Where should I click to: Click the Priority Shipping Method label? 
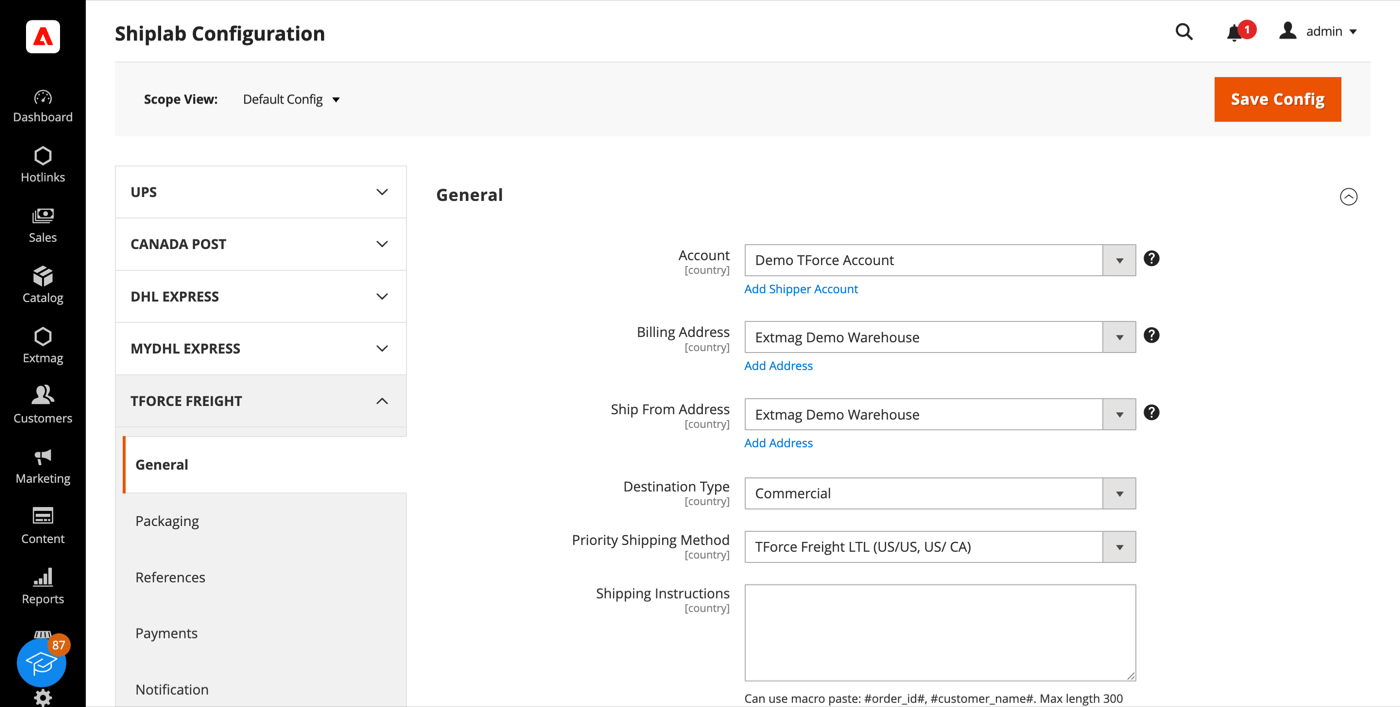pos(651,540)
